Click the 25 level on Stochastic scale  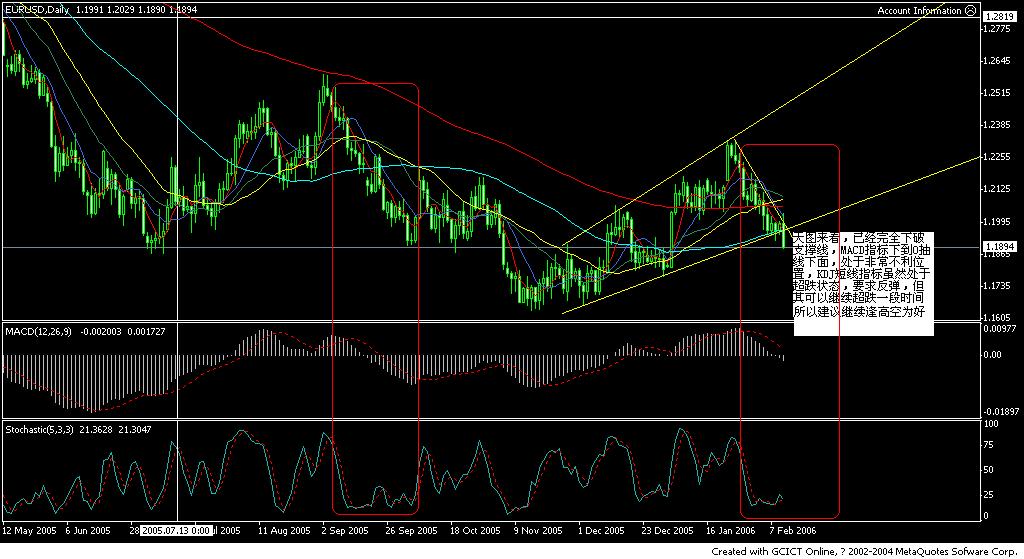point(989,495)
